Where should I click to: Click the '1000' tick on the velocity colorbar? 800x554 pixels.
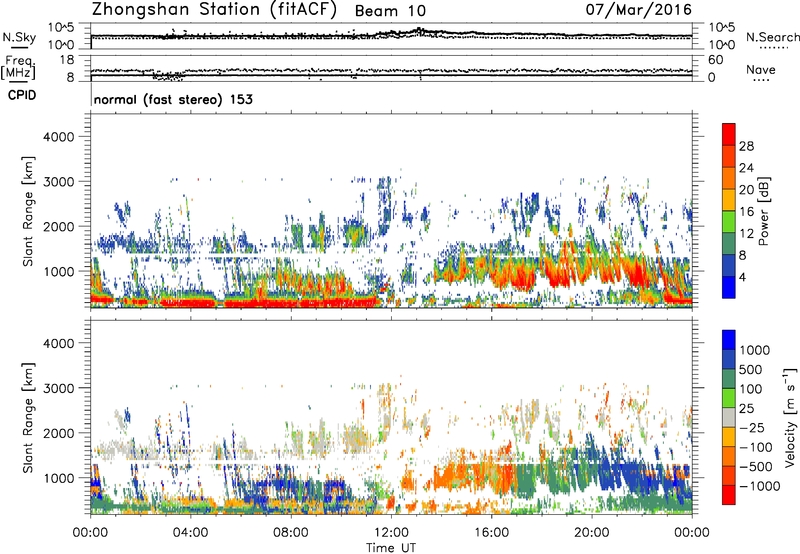(x=755, y=350)
